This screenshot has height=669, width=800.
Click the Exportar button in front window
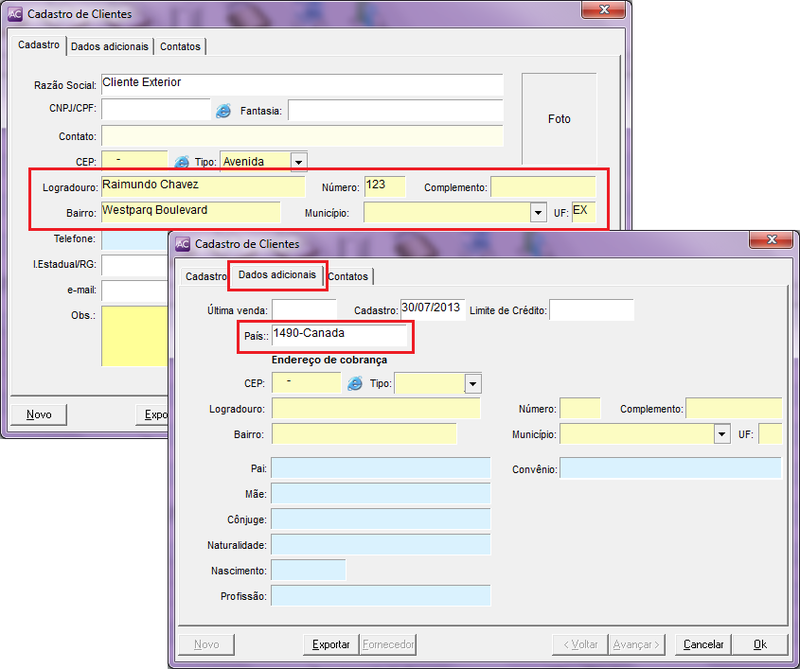(x=331, y=644)
